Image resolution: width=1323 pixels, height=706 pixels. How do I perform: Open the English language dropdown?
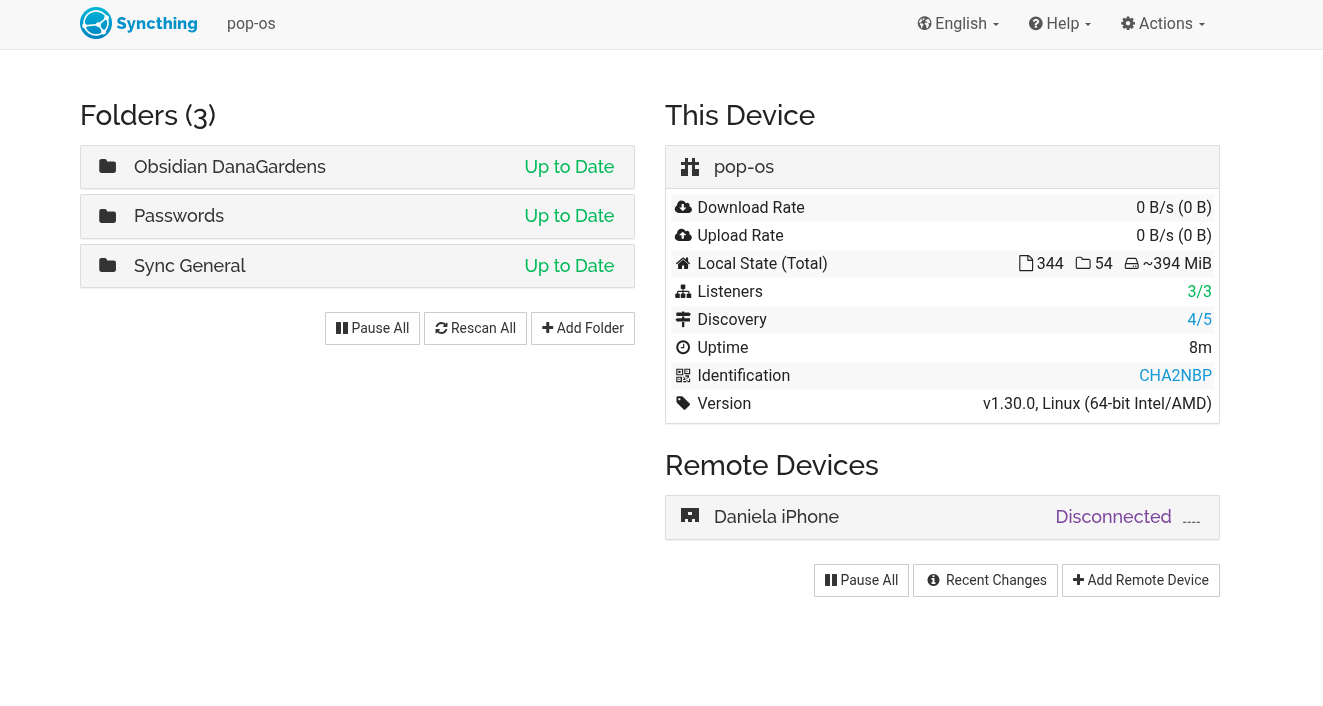(x=958, y=24)
